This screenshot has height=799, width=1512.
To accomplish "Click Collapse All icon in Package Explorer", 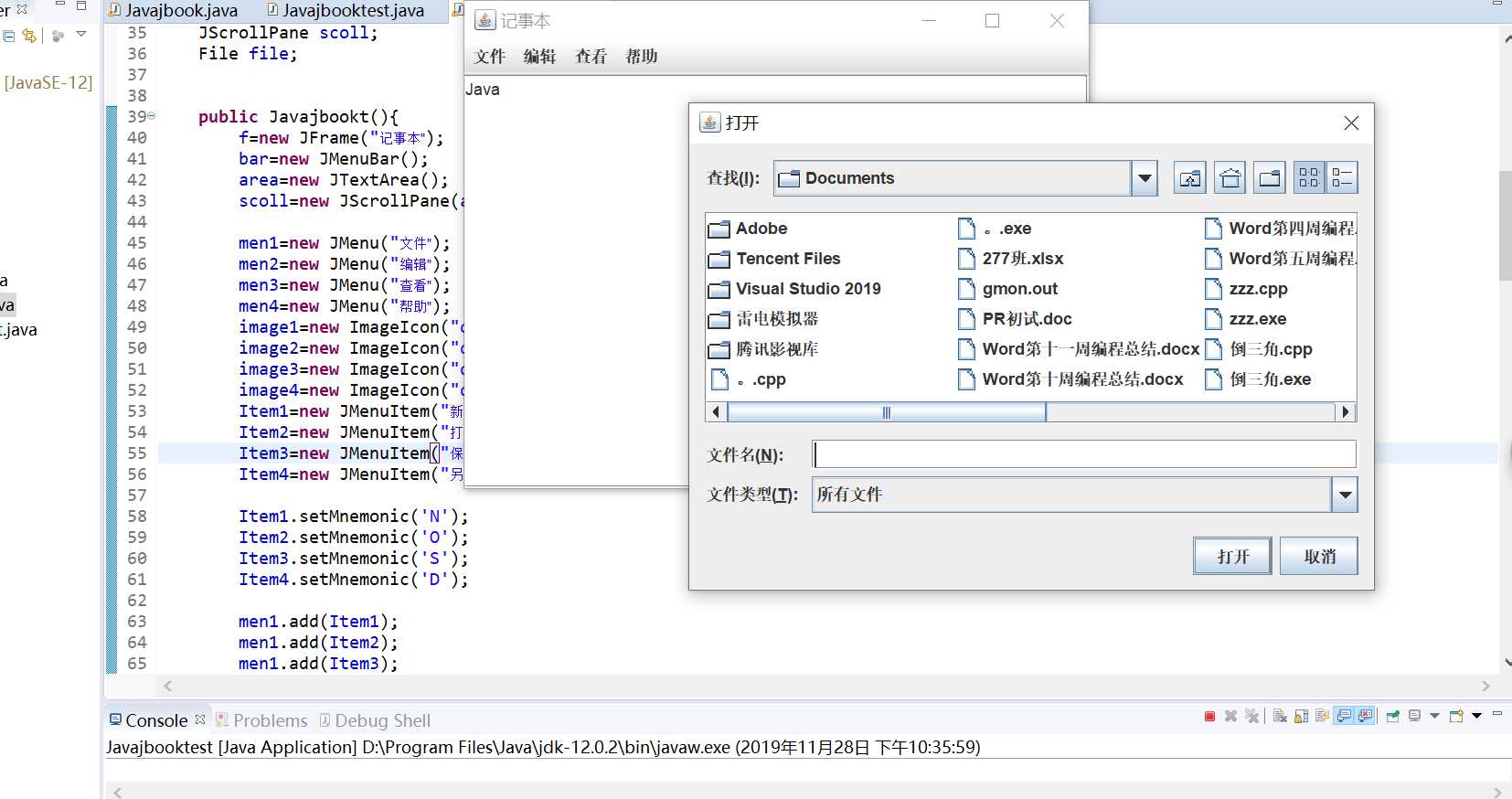I will 8,36.
